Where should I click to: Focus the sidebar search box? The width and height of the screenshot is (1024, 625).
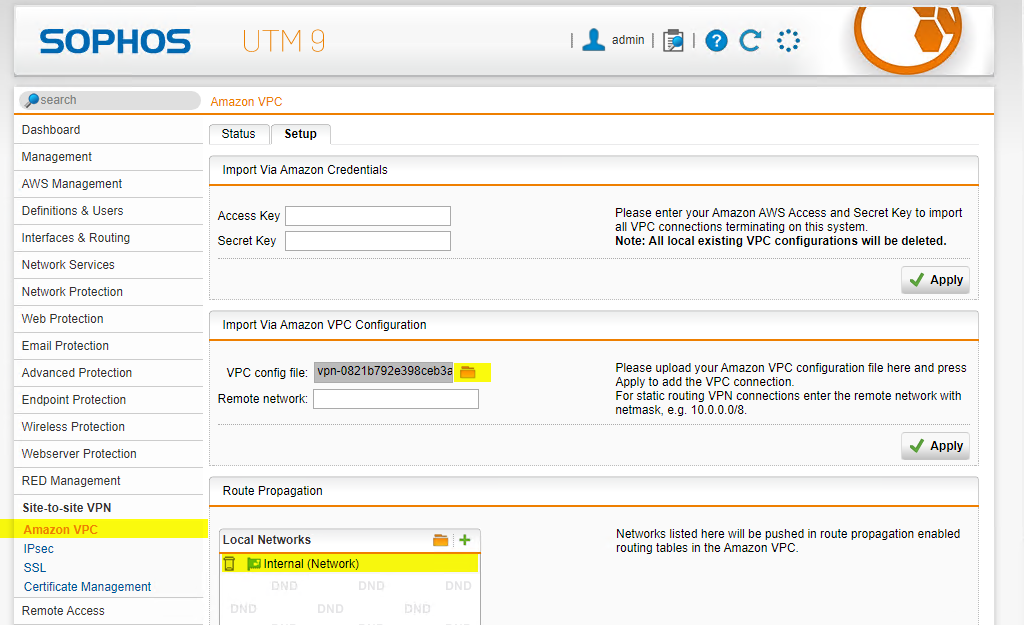pos(110,100)
